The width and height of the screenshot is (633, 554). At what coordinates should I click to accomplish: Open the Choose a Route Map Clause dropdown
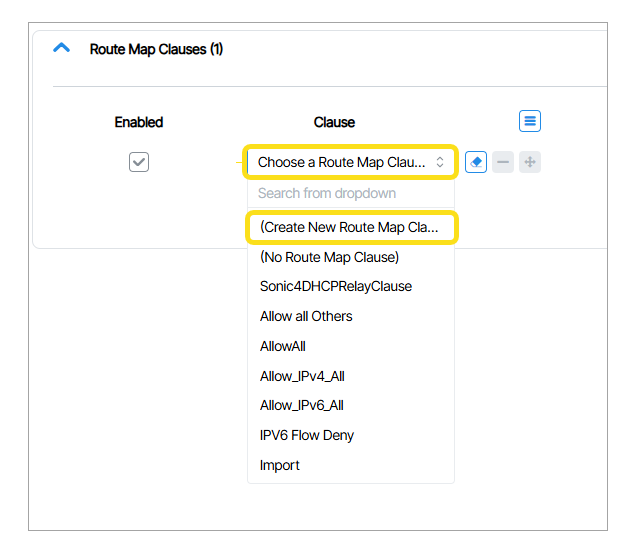350,162
